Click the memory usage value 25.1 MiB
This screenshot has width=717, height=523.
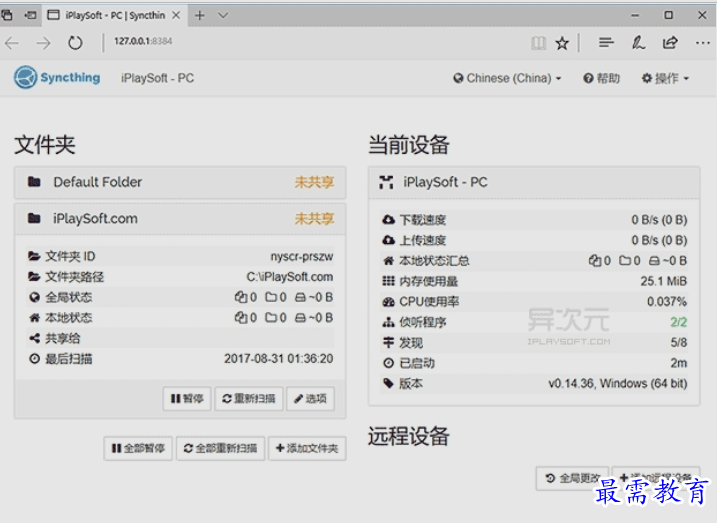coord(663,281)
